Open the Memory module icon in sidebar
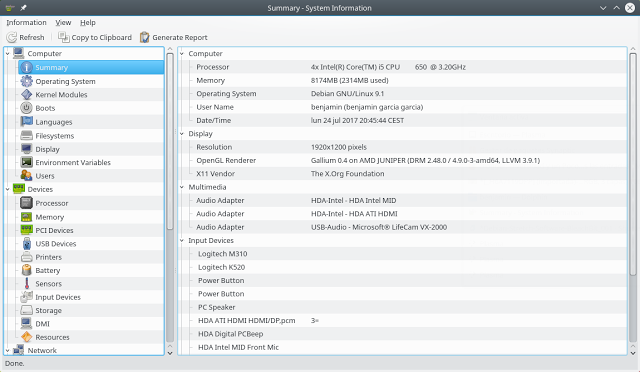This screenshot has height=372, width=640. [27, 217]
